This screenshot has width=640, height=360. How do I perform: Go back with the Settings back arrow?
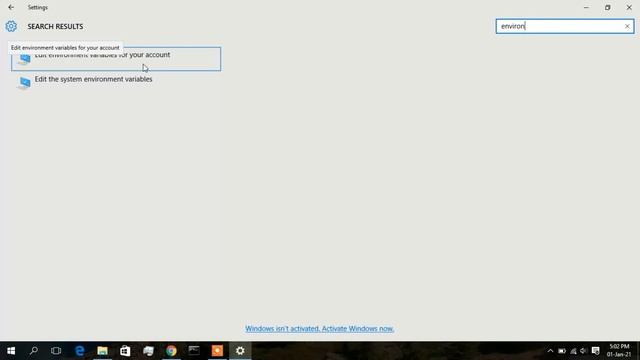click(x=11, y=7)
